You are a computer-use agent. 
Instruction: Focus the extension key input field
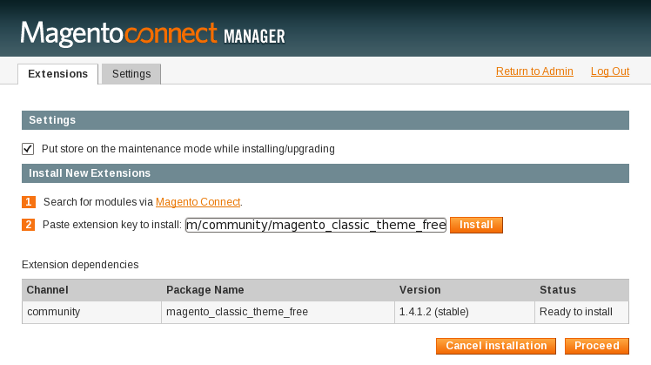tap(316, 225)
